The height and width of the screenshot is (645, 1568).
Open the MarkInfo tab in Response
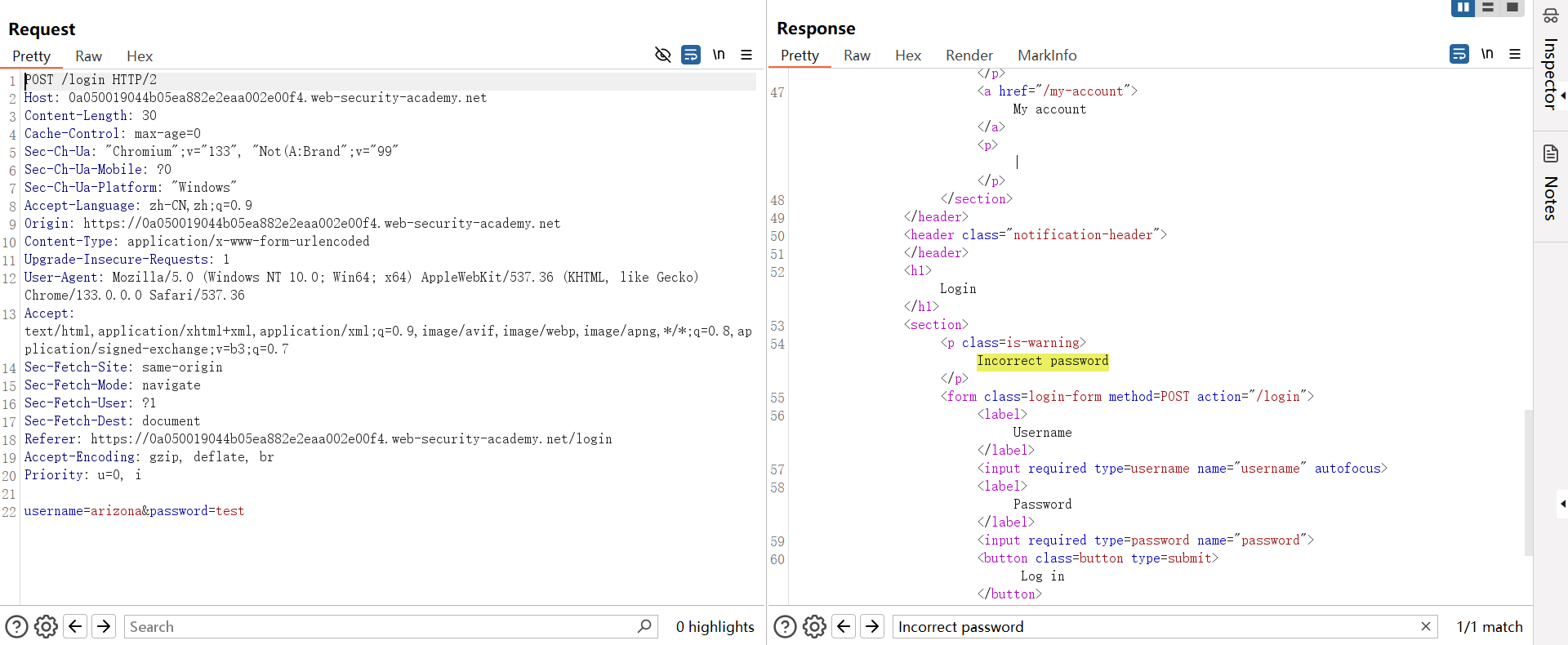tap(1047, 56)
